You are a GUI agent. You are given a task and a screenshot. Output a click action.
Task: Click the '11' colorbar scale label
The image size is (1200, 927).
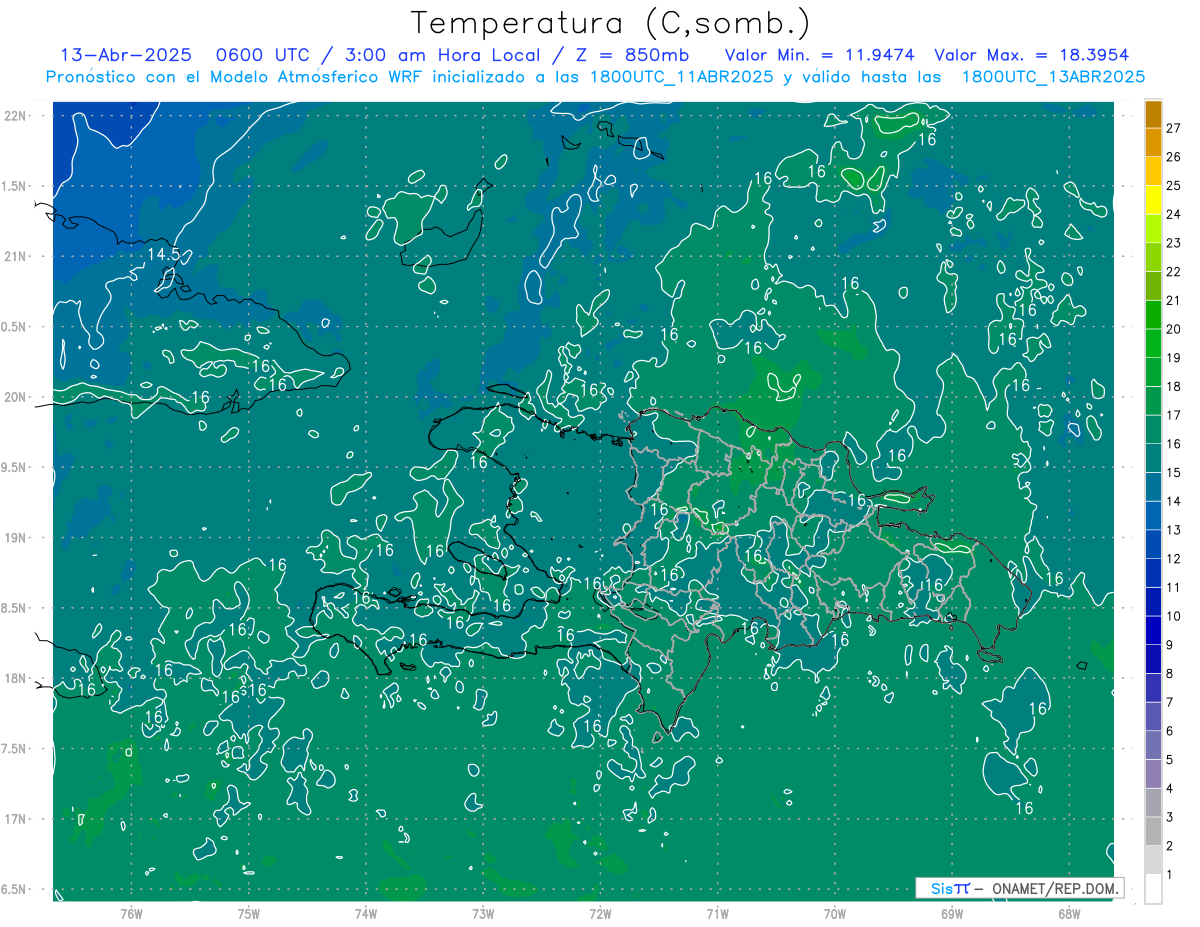1173,587
